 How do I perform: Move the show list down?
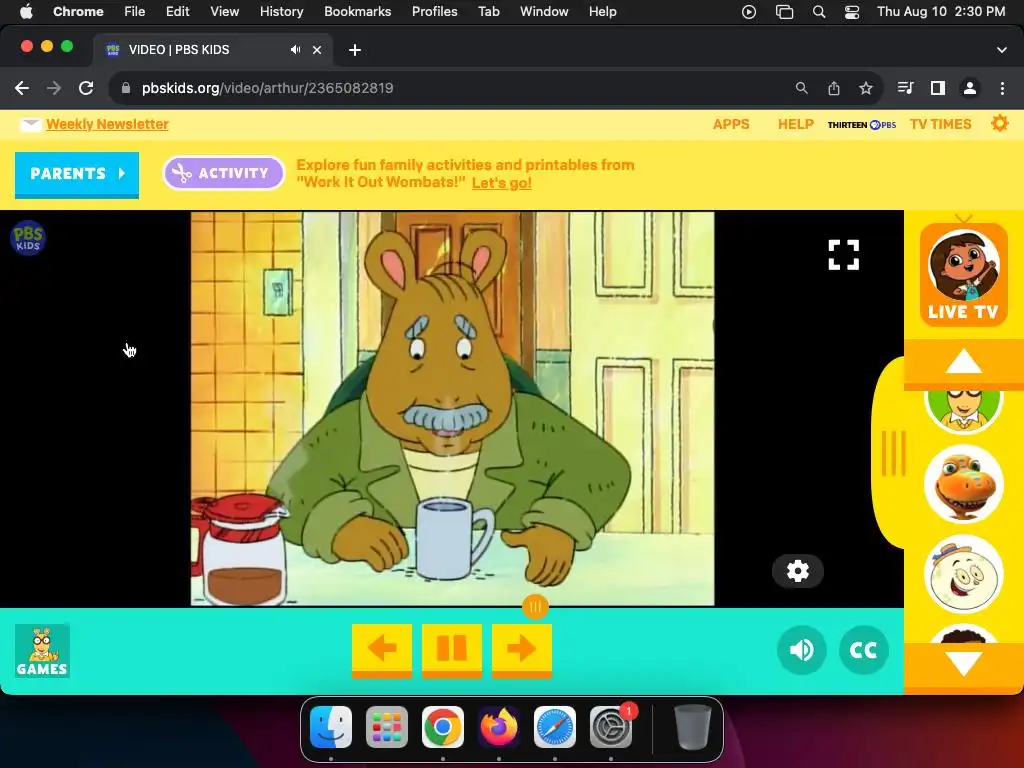pyautogui.click(x=963, y=664)
